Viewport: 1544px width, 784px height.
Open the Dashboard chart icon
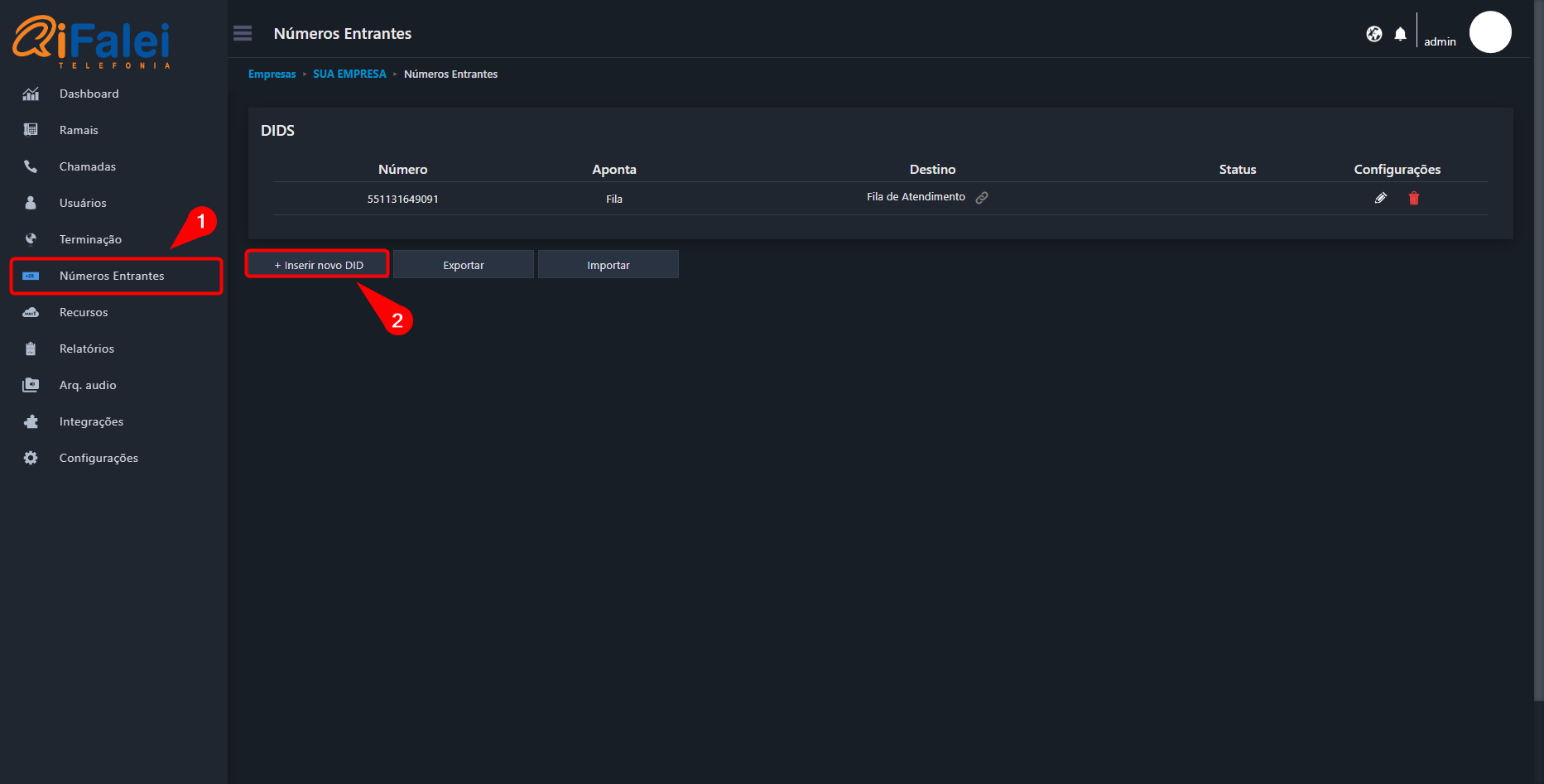(31, 94)
